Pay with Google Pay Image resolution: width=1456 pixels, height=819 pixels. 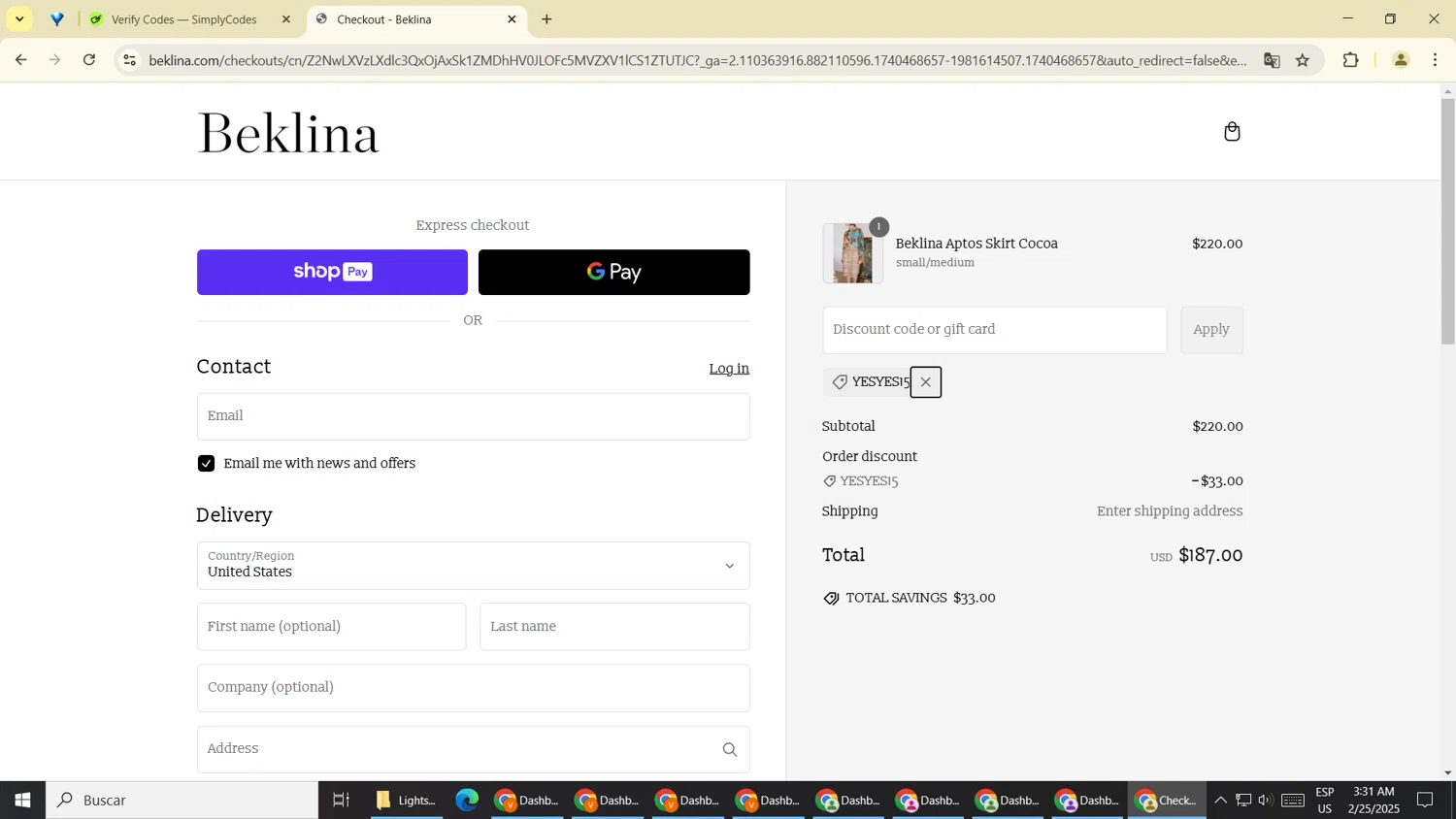(613, 273)
